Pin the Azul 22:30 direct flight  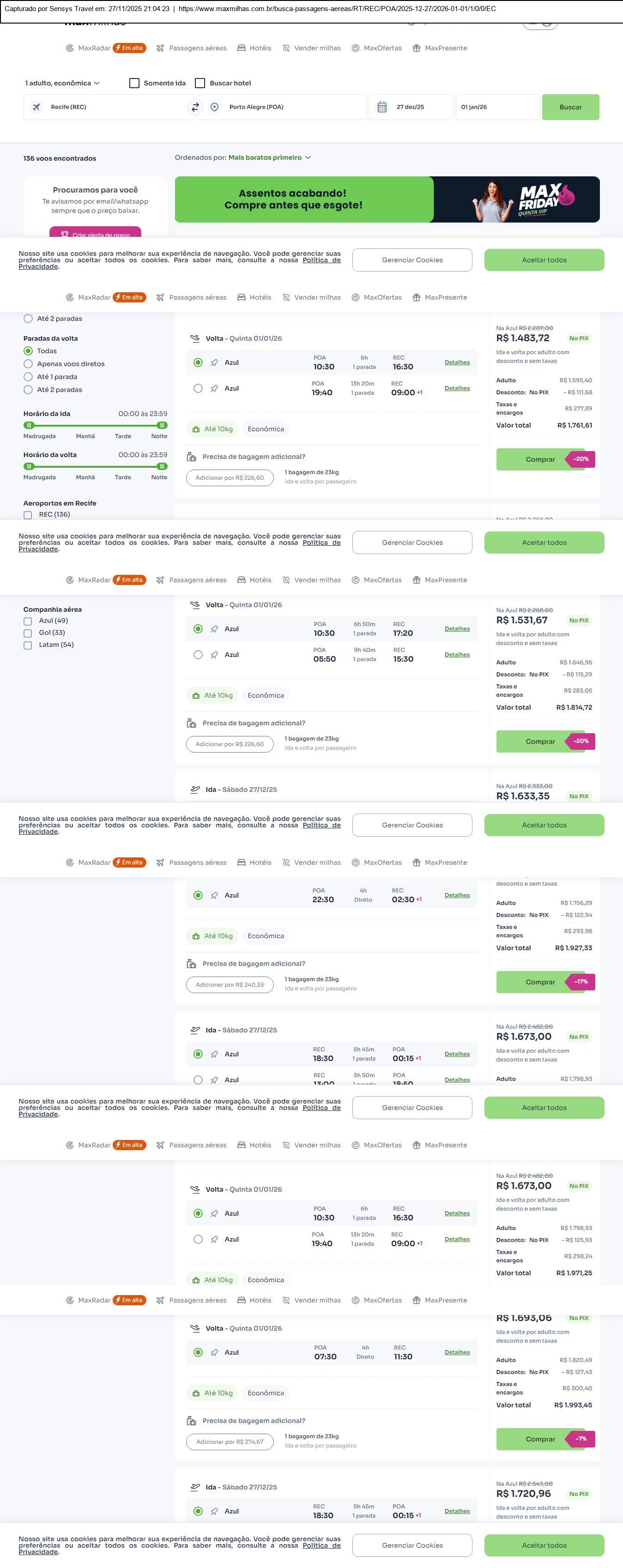coord(214,895)
